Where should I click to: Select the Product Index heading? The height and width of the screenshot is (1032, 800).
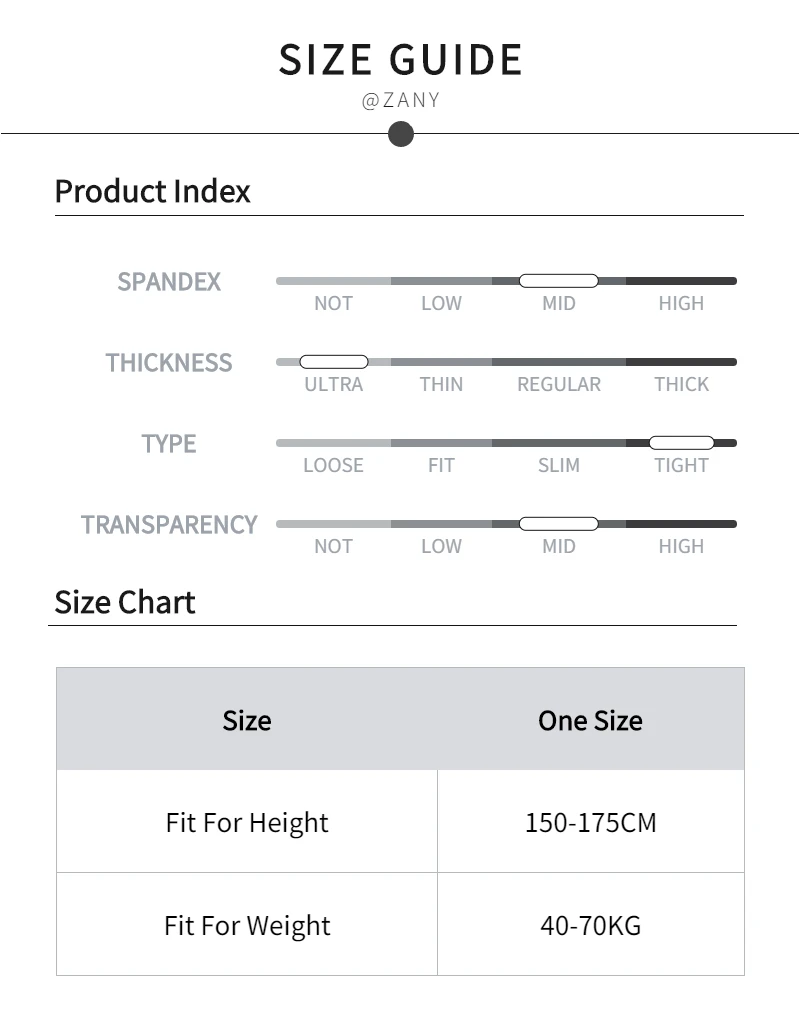tap(152, 191)
